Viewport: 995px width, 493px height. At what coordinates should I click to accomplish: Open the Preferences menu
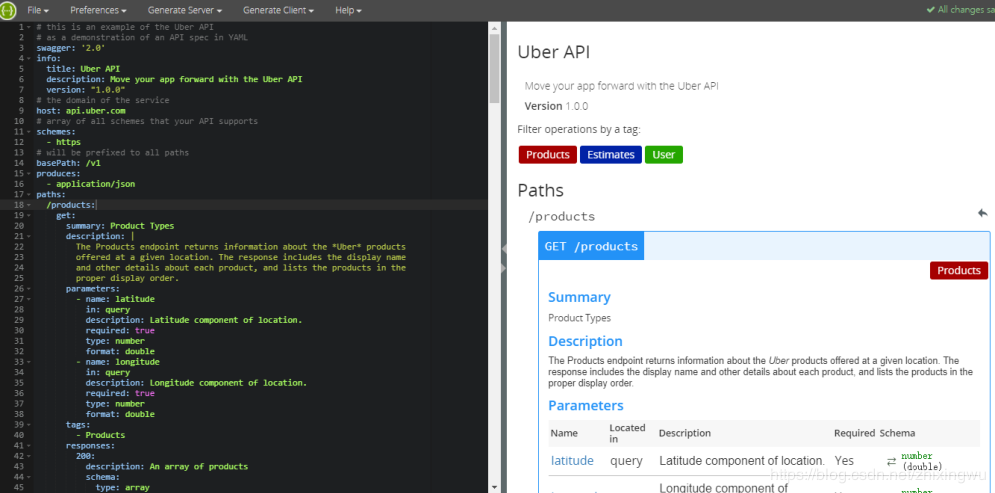[x=98, y=11]
